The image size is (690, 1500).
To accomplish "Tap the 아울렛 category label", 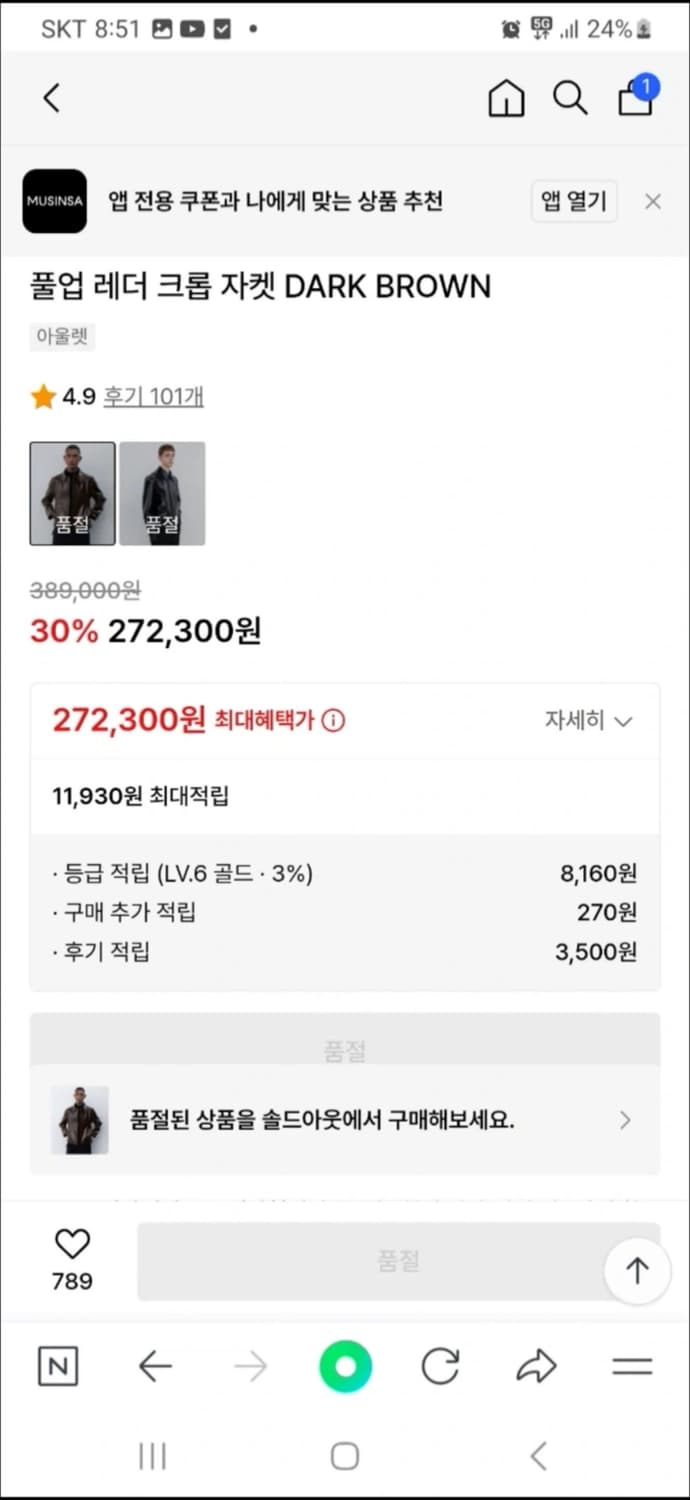I will (62, 337).
